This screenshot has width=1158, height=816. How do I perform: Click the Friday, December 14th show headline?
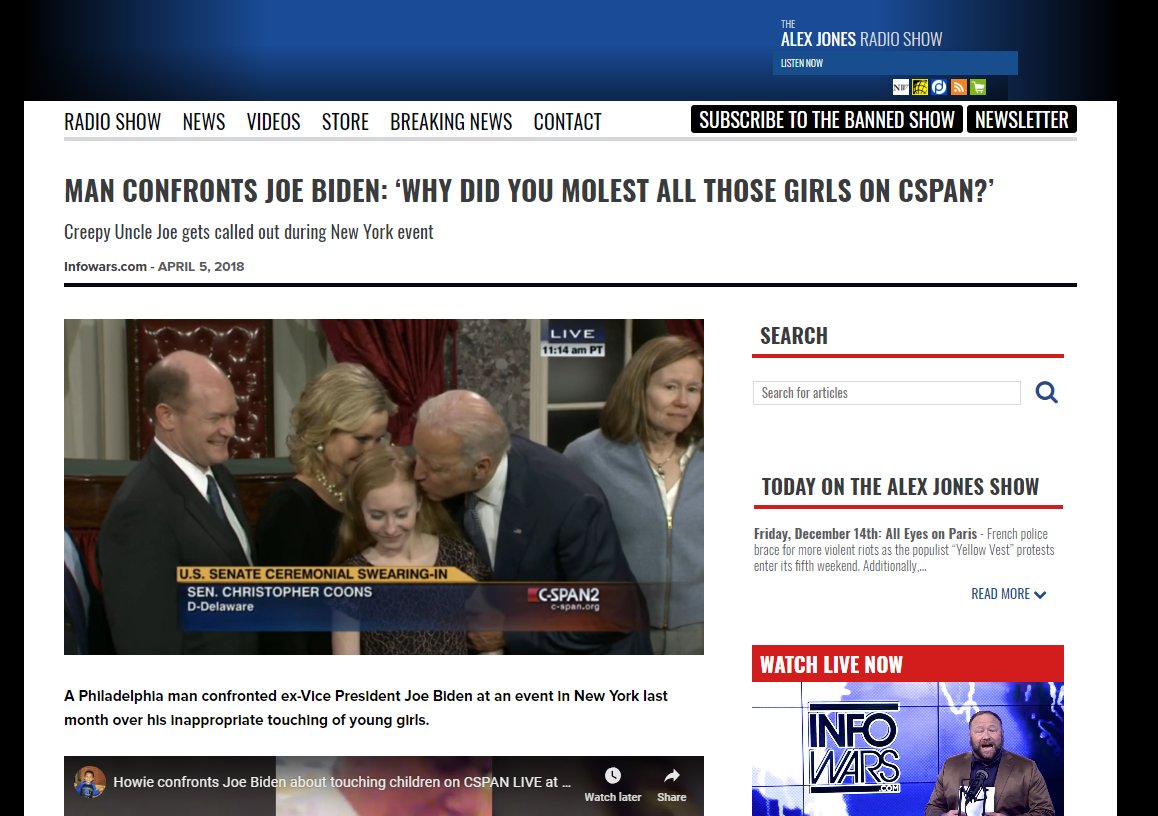(866, 533)
